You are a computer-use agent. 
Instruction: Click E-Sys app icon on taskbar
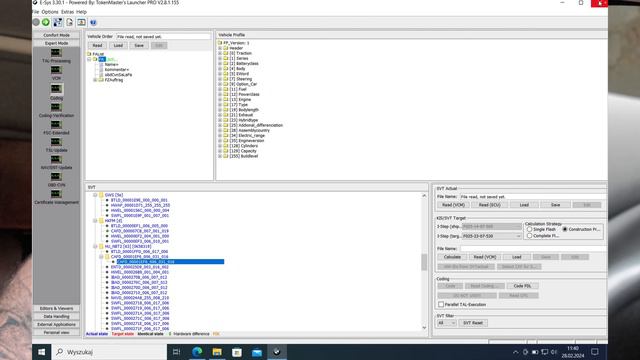pos(277,352)
